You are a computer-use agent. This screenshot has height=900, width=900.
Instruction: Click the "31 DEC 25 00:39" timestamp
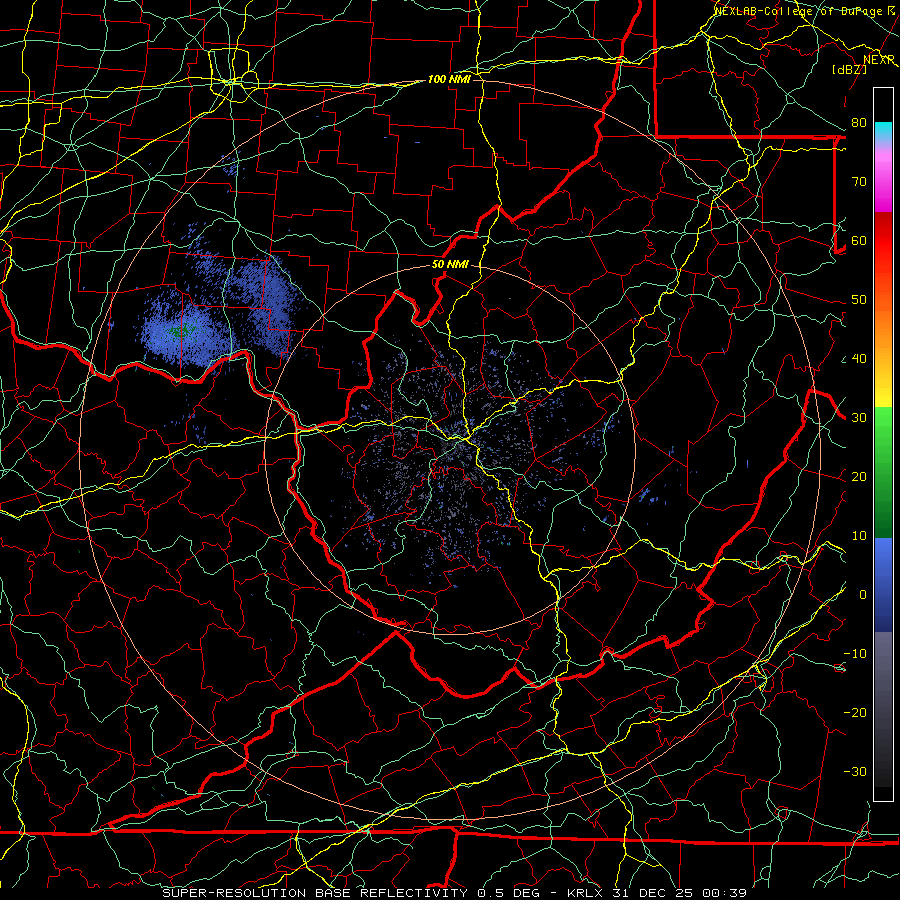pos(680,893)
